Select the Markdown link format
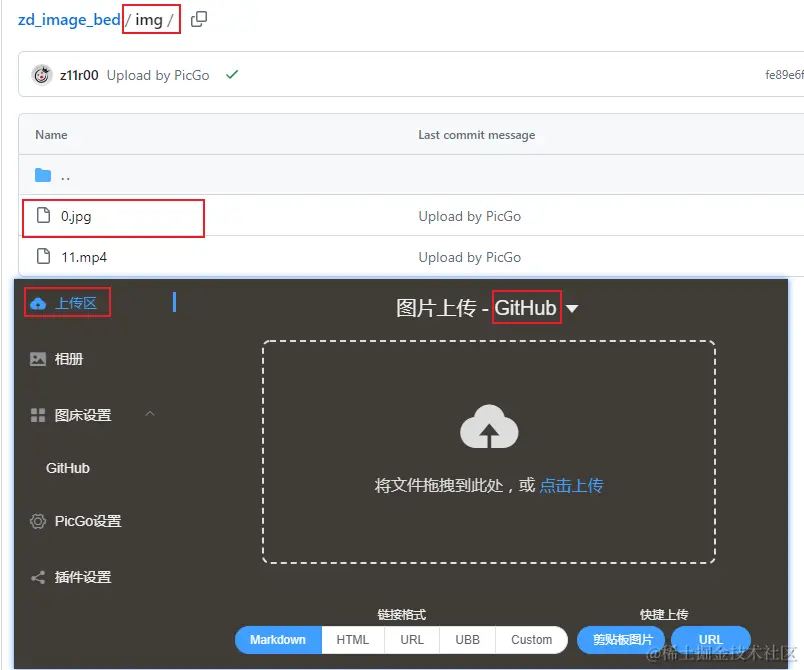This screenshot has width=804, height=670. pyautogui.click(x=278, y=640)
